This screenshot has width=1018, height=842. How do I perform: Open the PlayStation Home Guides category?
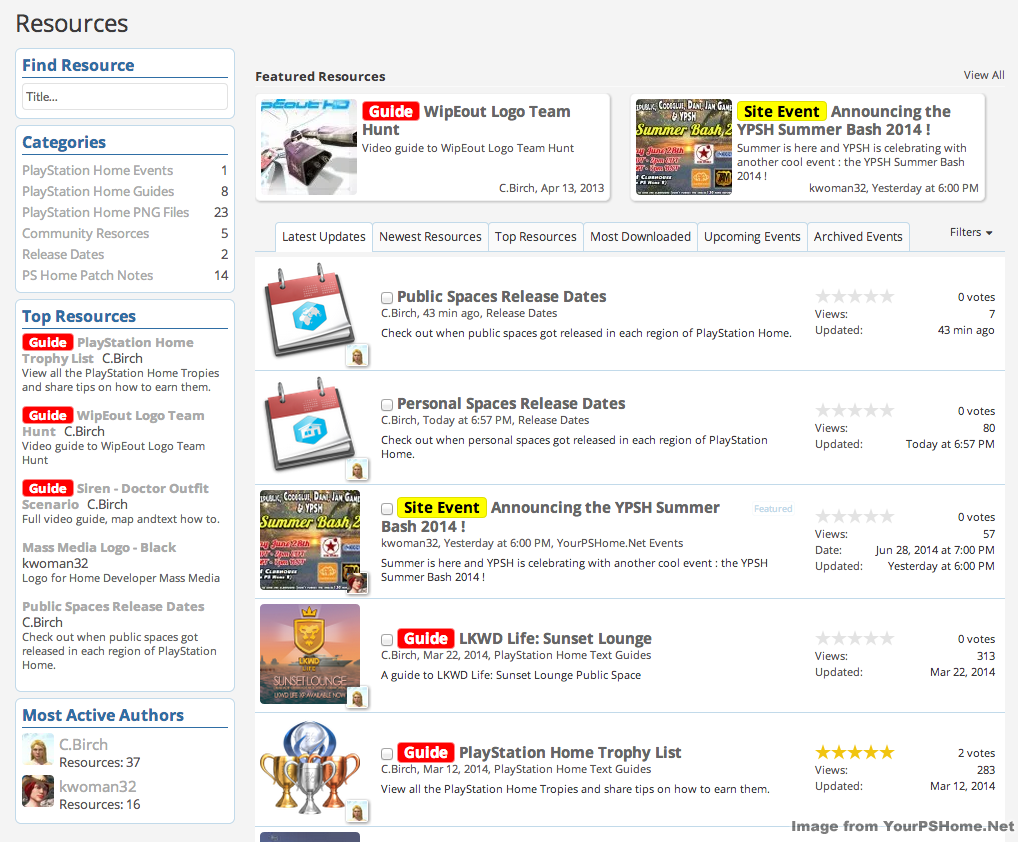(98, 192)
